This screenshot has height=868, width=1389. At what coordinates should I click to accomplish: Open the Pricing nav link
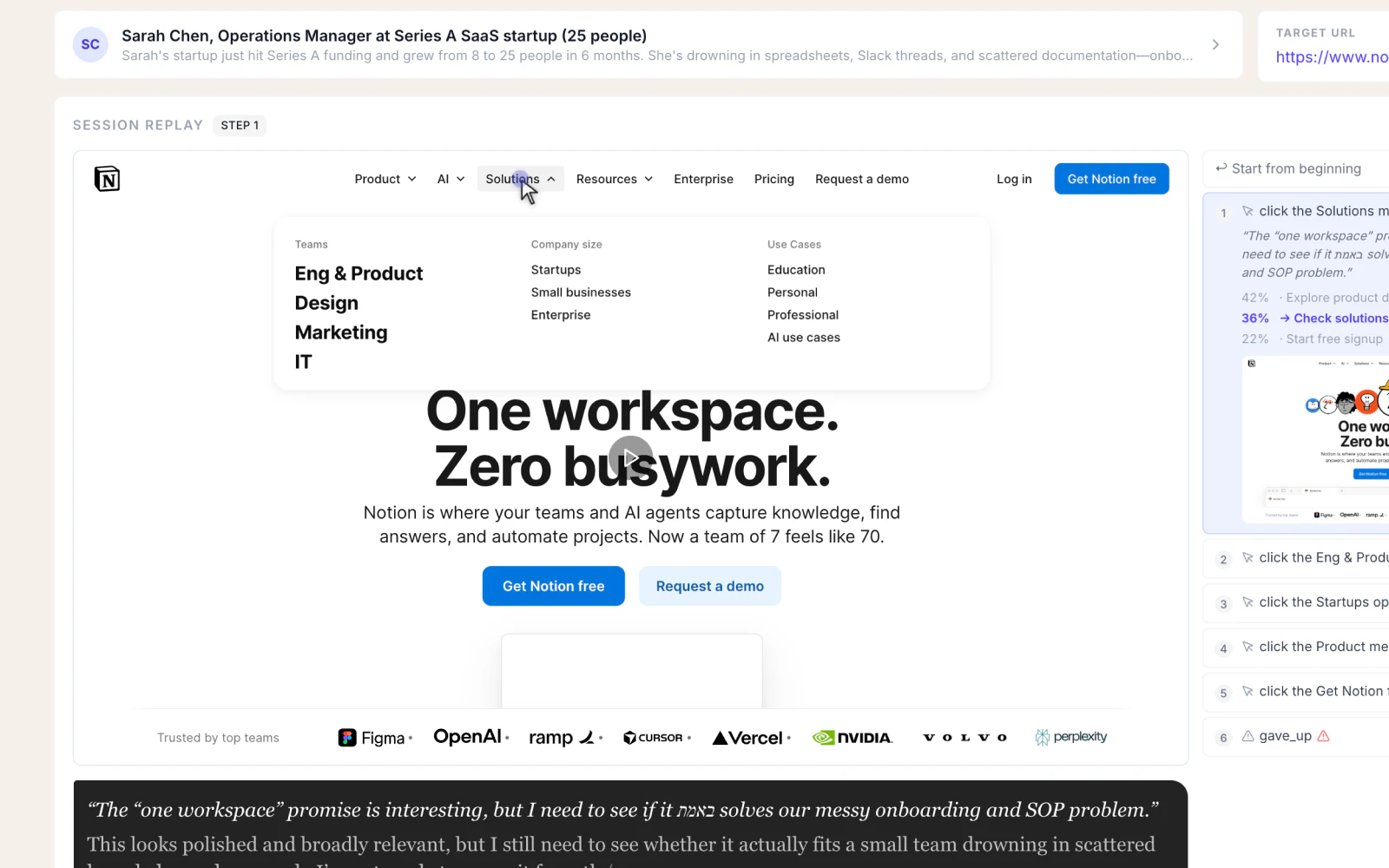[x=774, y=179]
